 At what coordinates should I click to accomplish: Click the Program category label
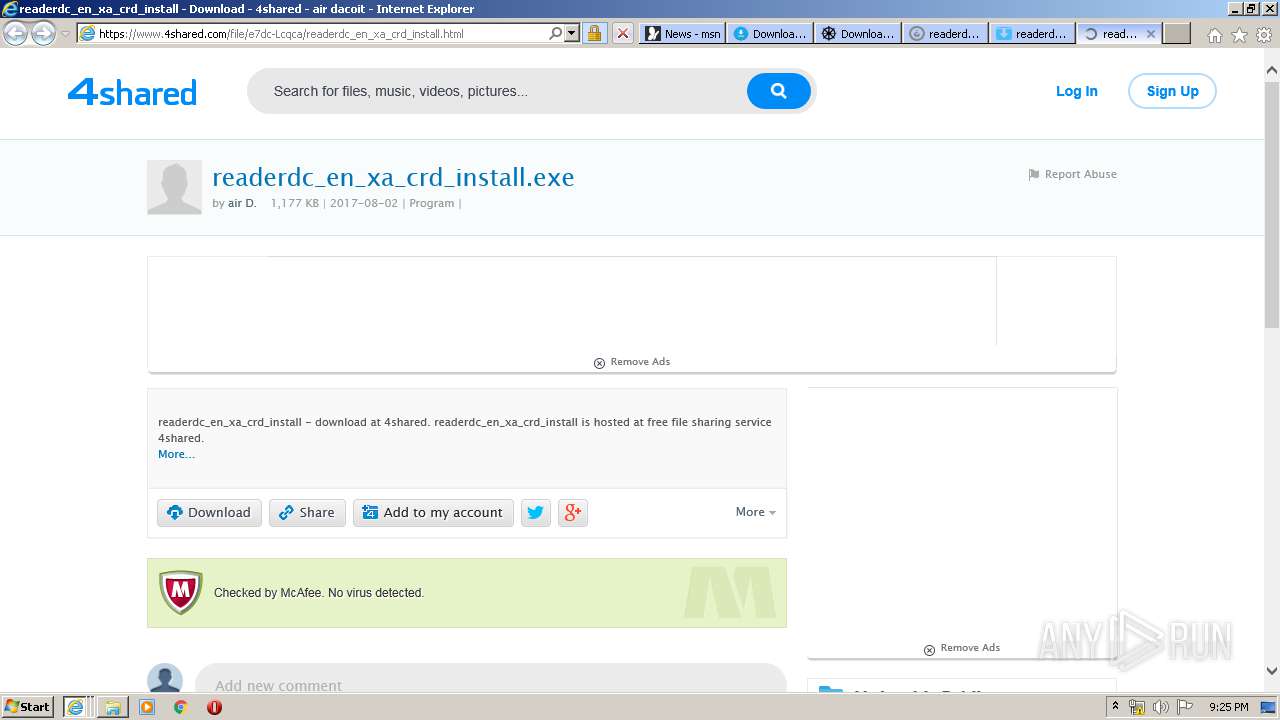pos(431,203)
